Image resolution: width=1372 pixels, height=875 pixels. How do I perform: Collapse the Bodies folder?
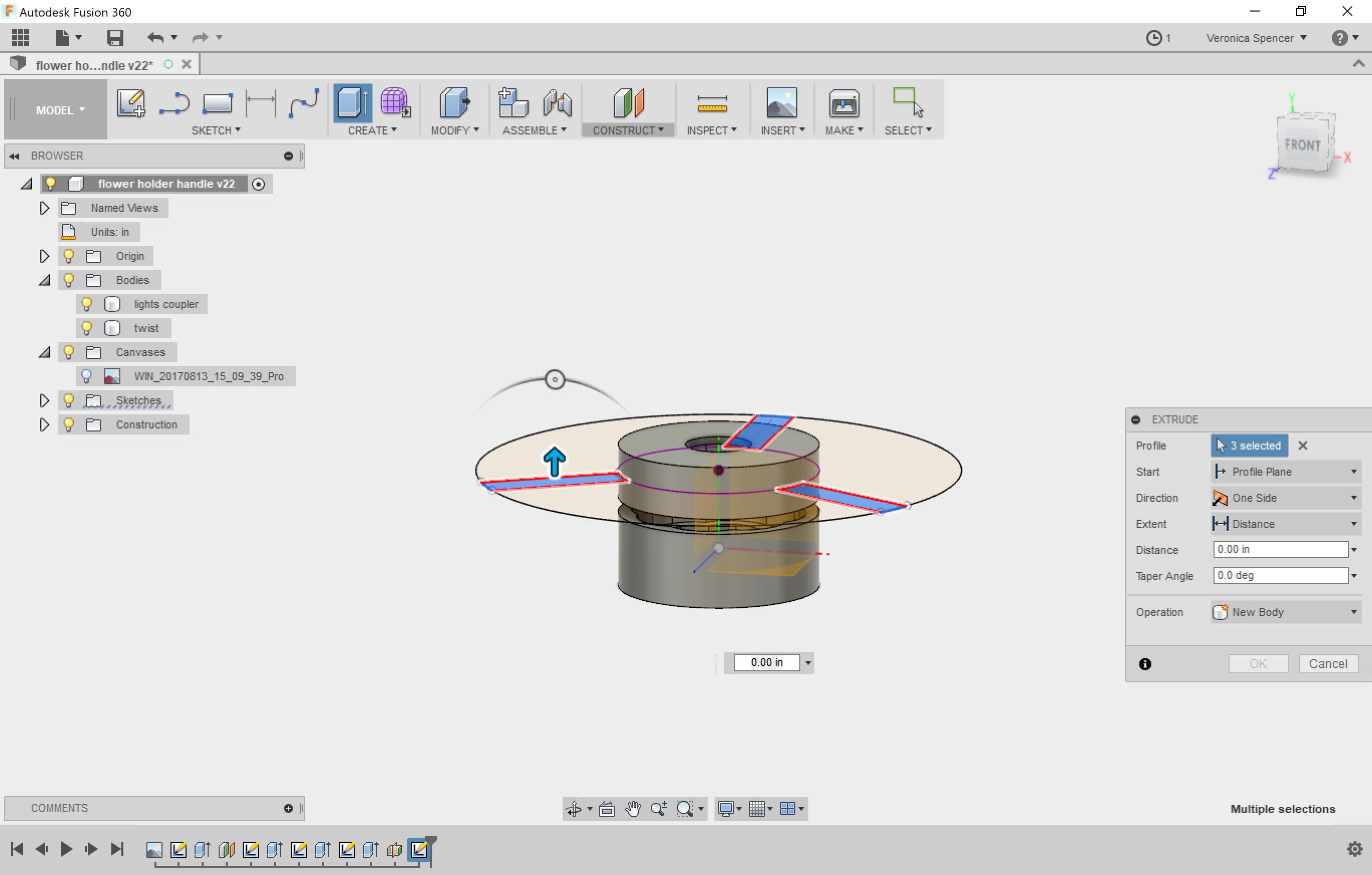pos(44,280)
